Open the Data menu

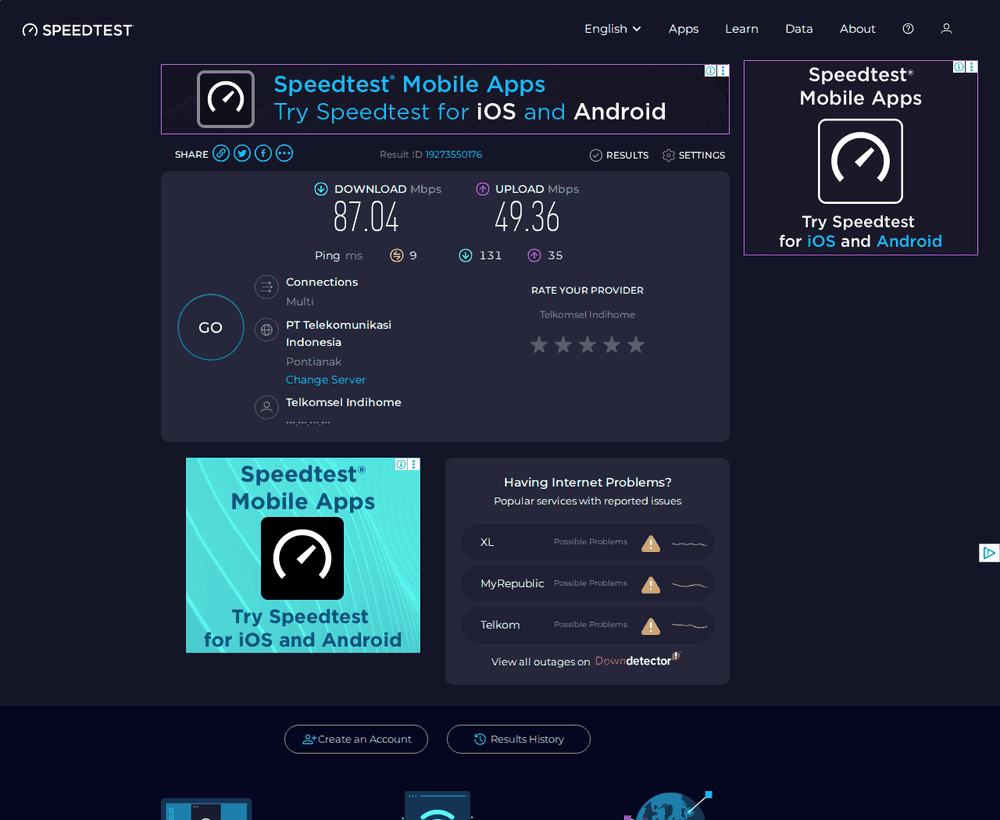798,29
